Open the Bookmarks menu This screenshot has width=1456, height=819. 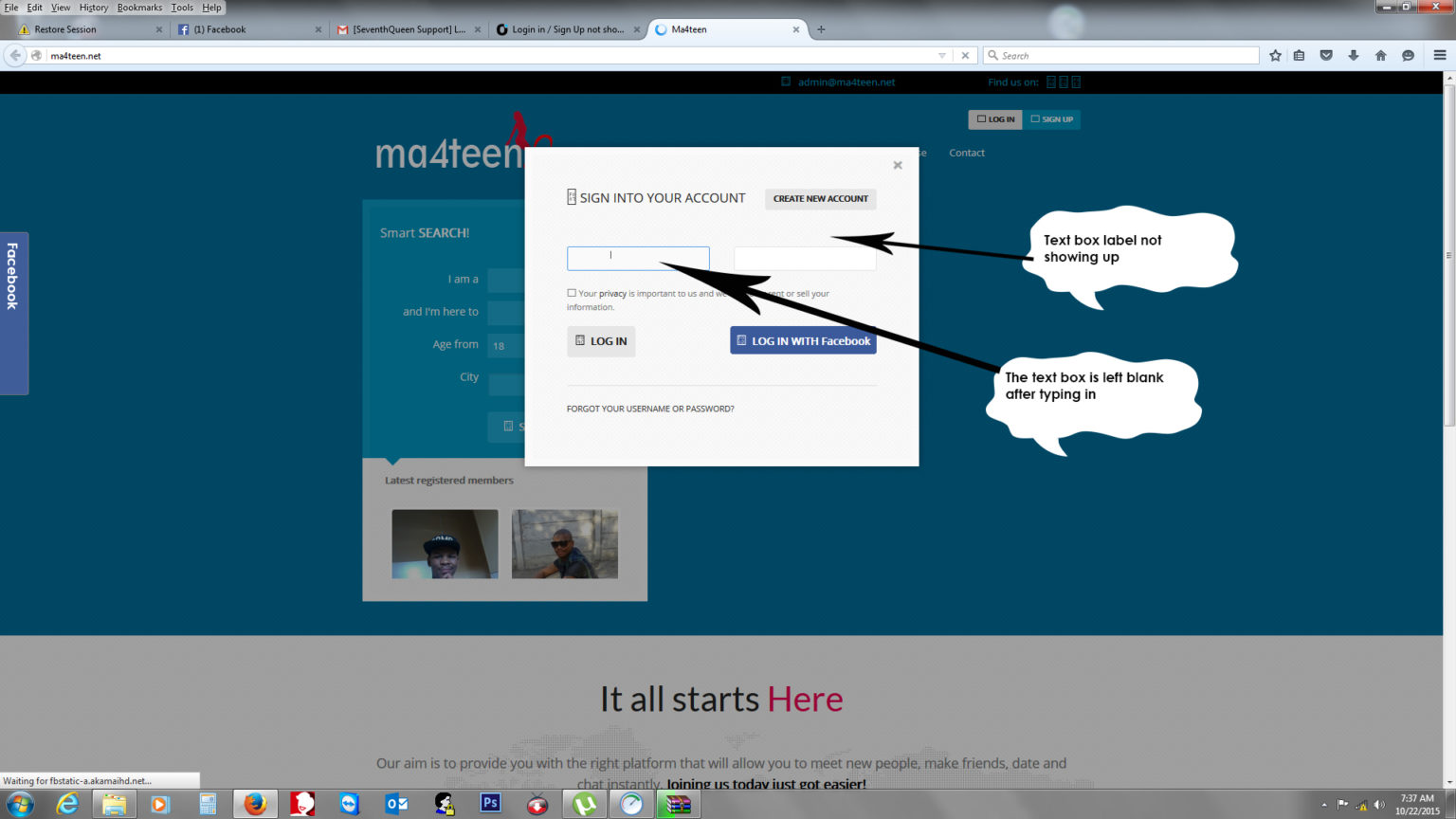tap(139, 7)
